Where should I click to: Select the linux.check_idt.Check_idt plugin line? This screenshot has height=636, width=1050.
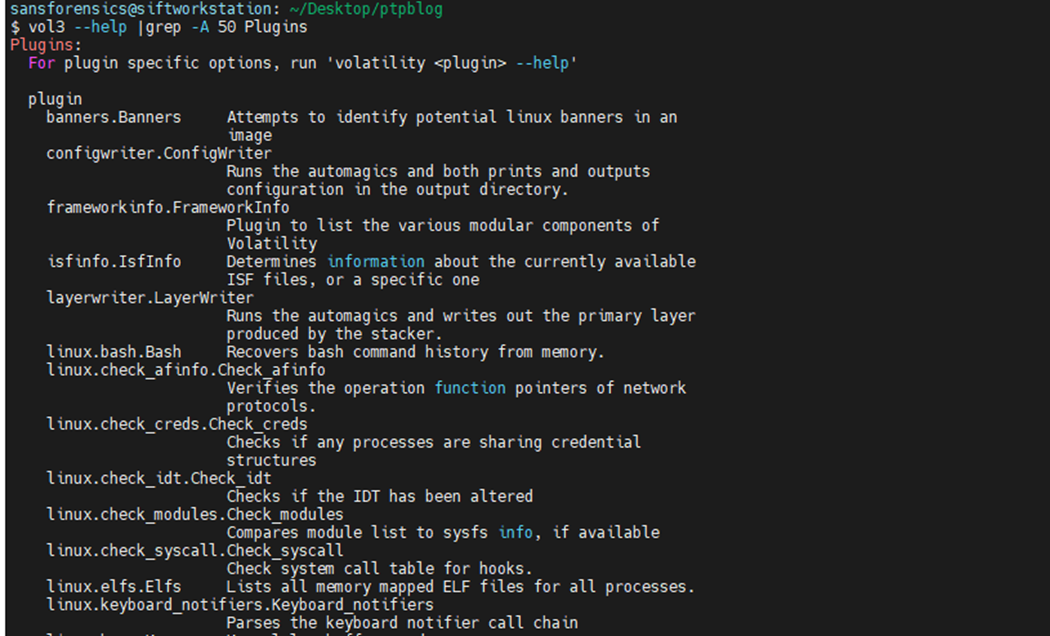[x=159, y=479]
